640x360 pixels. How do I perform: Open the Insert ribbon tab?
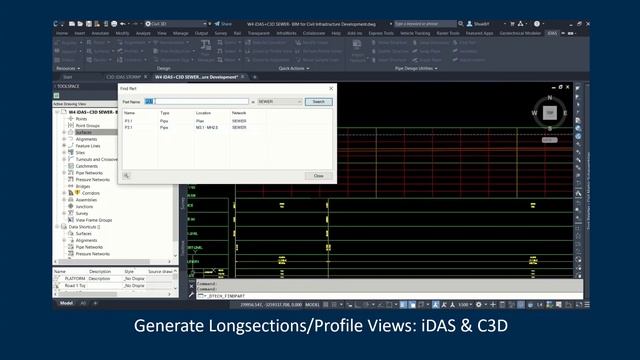80,33
